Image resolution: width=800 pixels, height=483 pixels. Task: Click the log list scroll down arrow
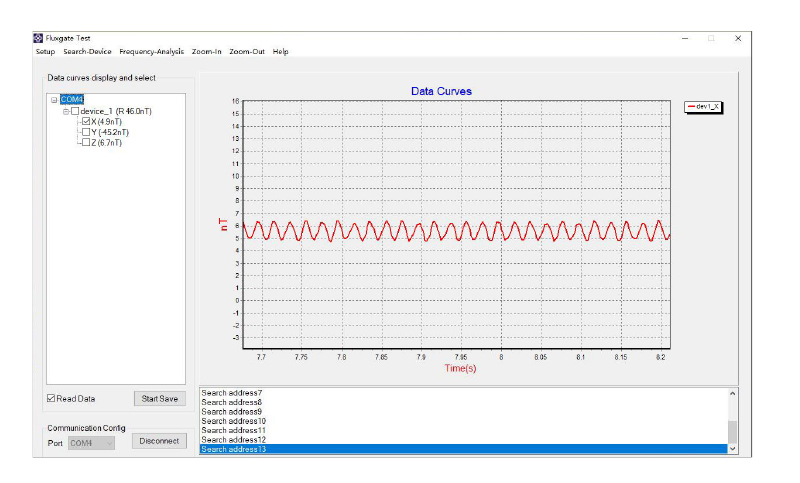(733, 449)
